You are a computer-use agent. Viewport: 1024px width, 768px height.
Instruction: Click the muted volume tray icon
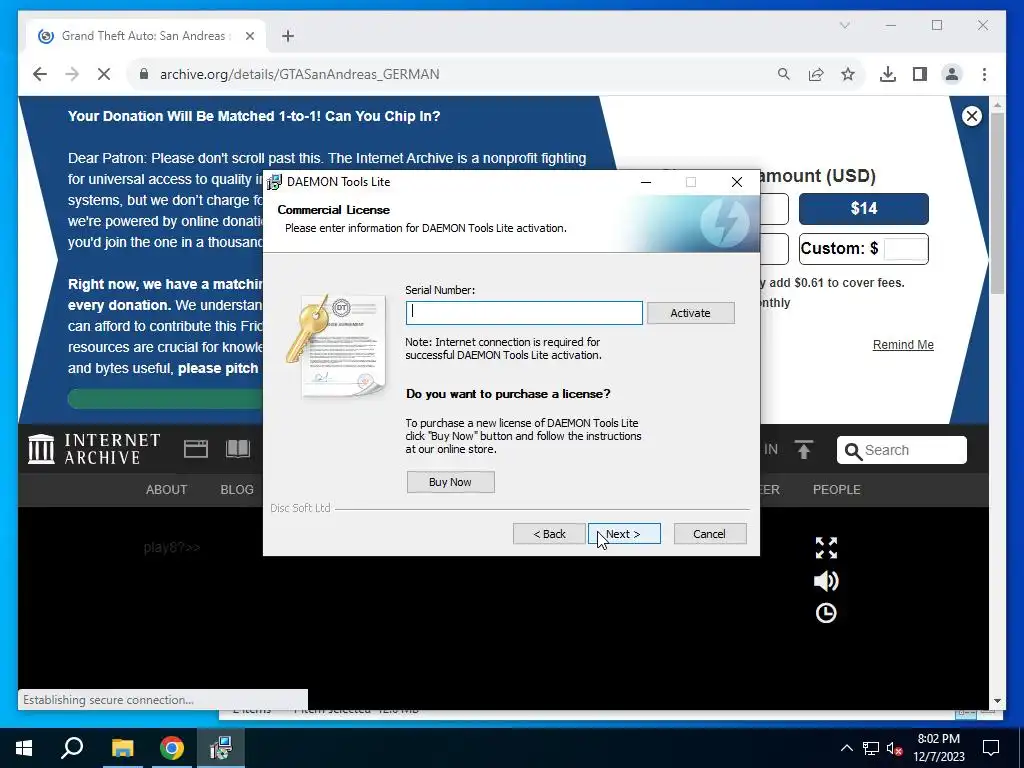click(x=893, y=748)
